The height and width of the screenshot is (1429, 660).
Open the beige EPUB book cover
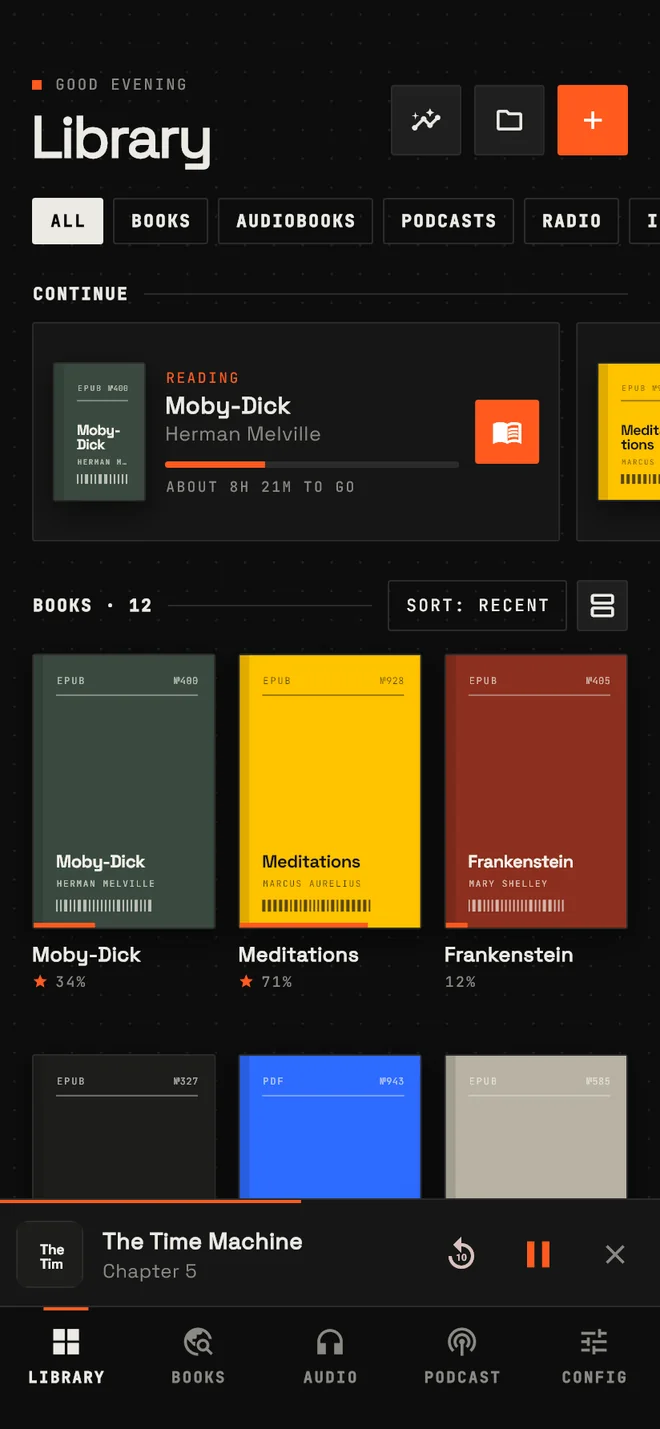(536, 1126)
